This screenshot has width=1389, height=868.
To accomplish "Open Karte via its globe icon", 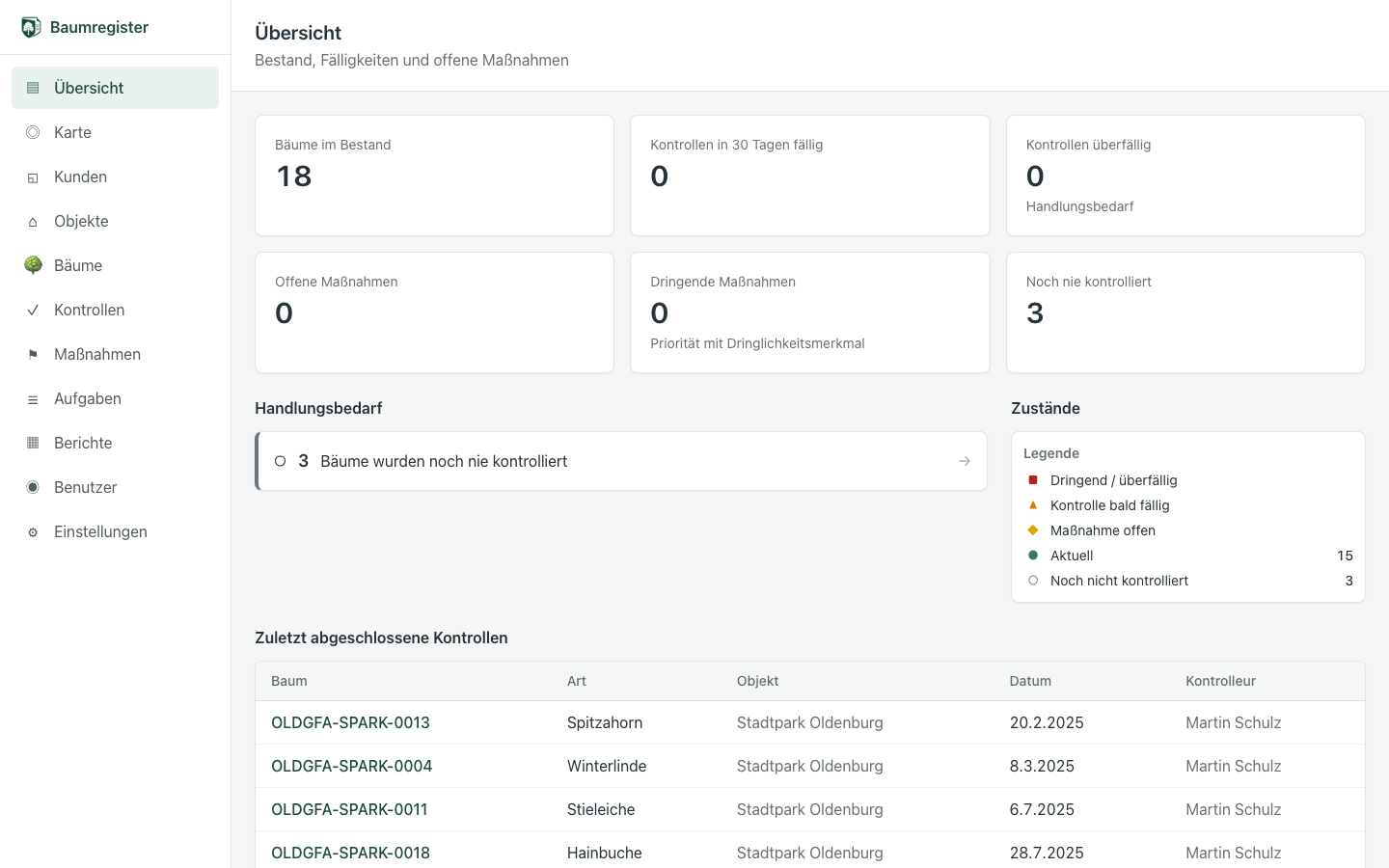I will [33, 132].
